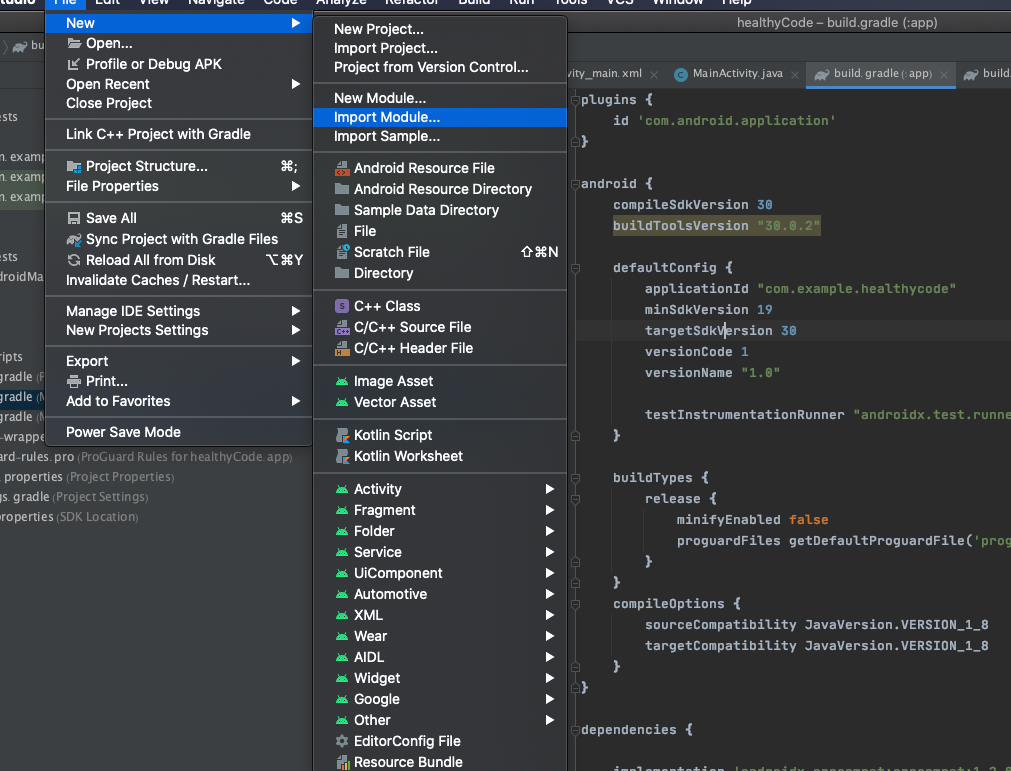The image size is (1011, 771).
Task: Select New Module... menu entry
Action: click(440, 98)
